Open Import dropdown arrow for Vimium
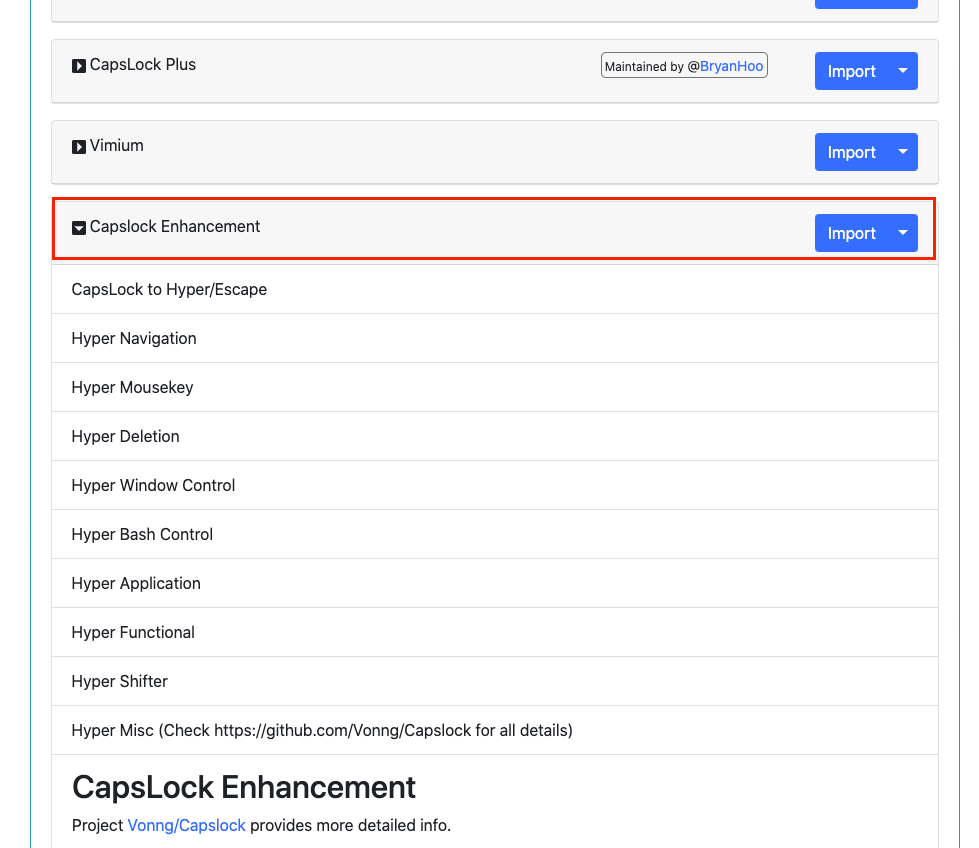The width and height of the screenshot is (979, 848). (x=903, y=152)
